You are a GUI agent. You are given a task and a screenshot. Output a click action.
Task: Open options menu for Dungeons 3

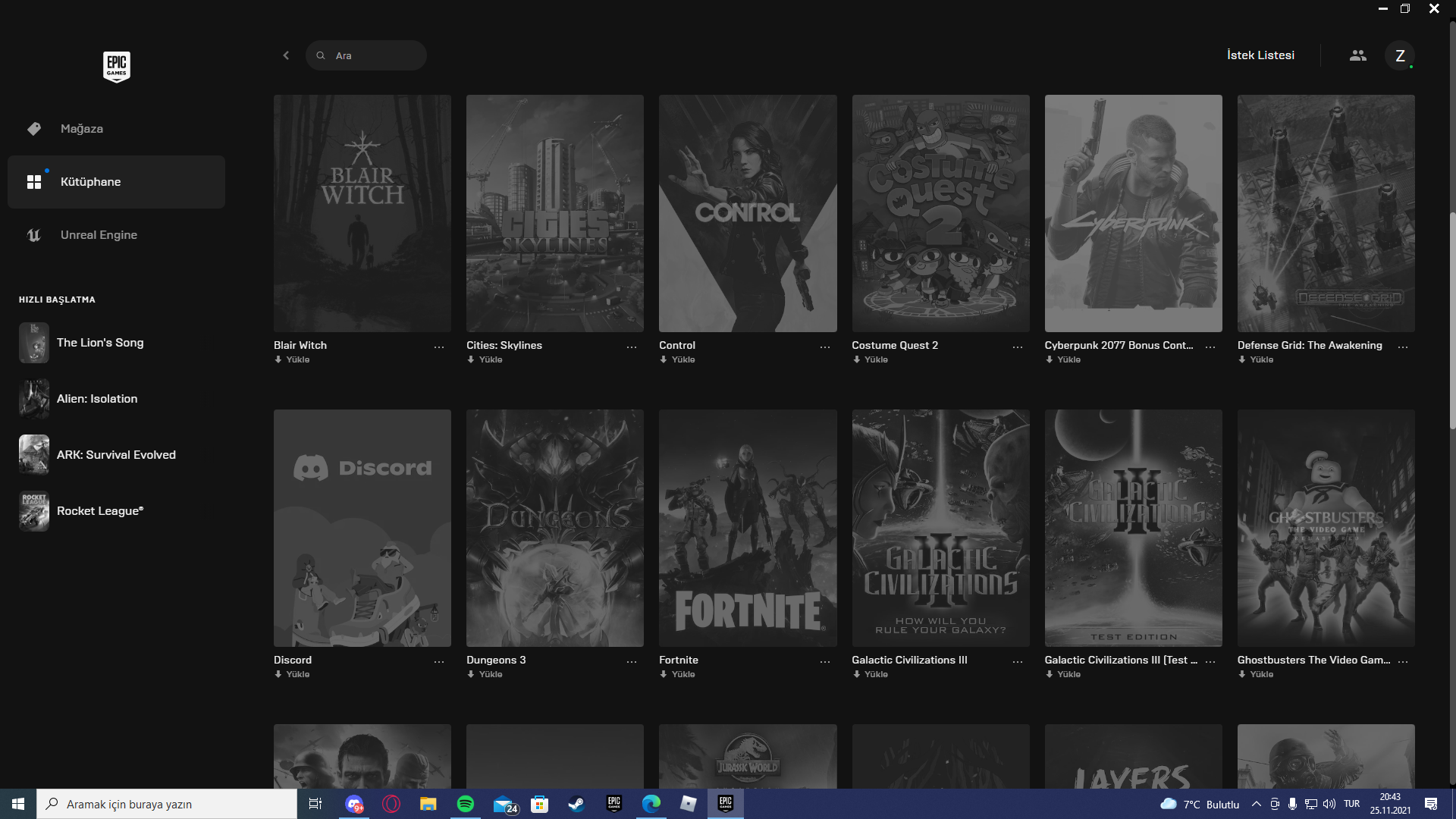632,661
